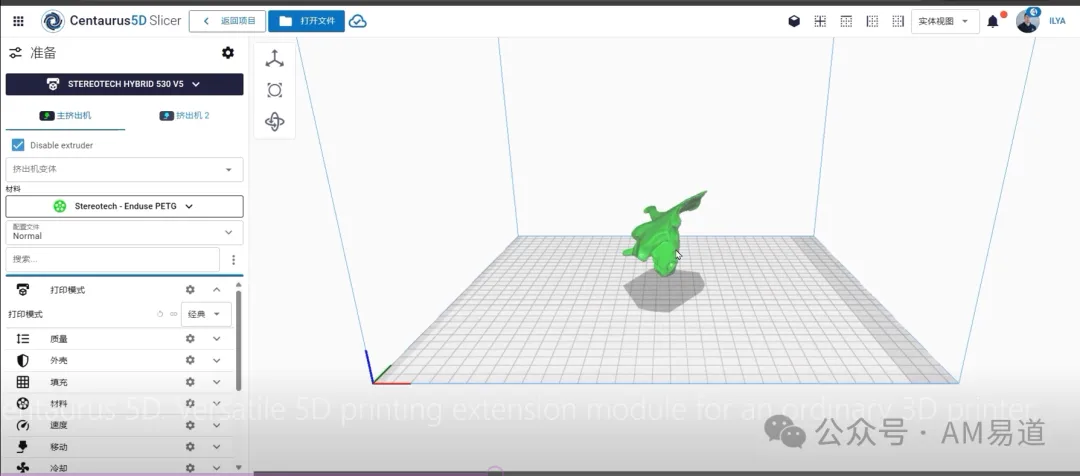Expand the 填充 section chevron

(216, 382)
